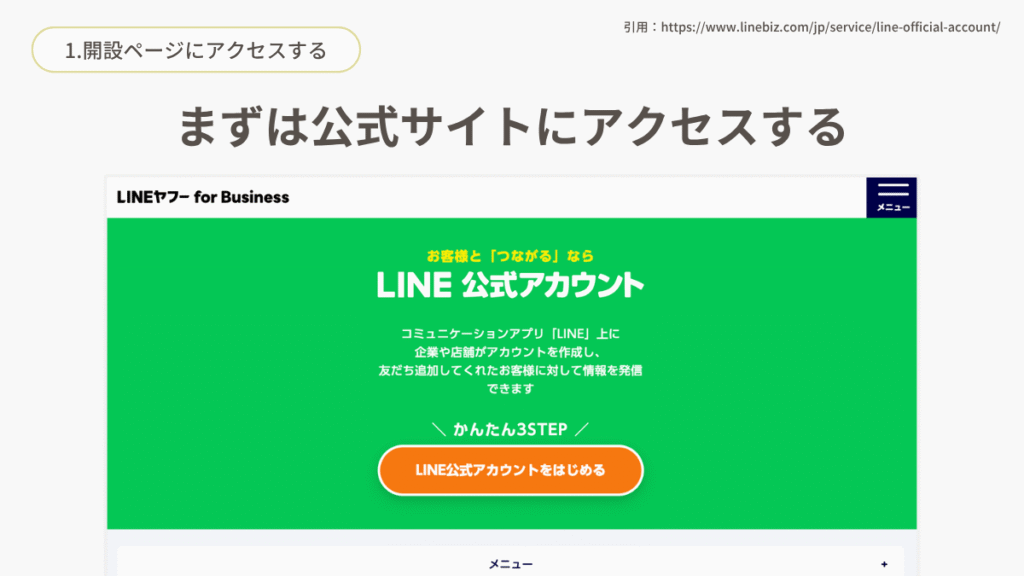Image resolution: width=1024 pixels, height=576 pixels.
Task: Select the 1.開設ページにアクセスする step pill
Action: [x=196, y=50]
